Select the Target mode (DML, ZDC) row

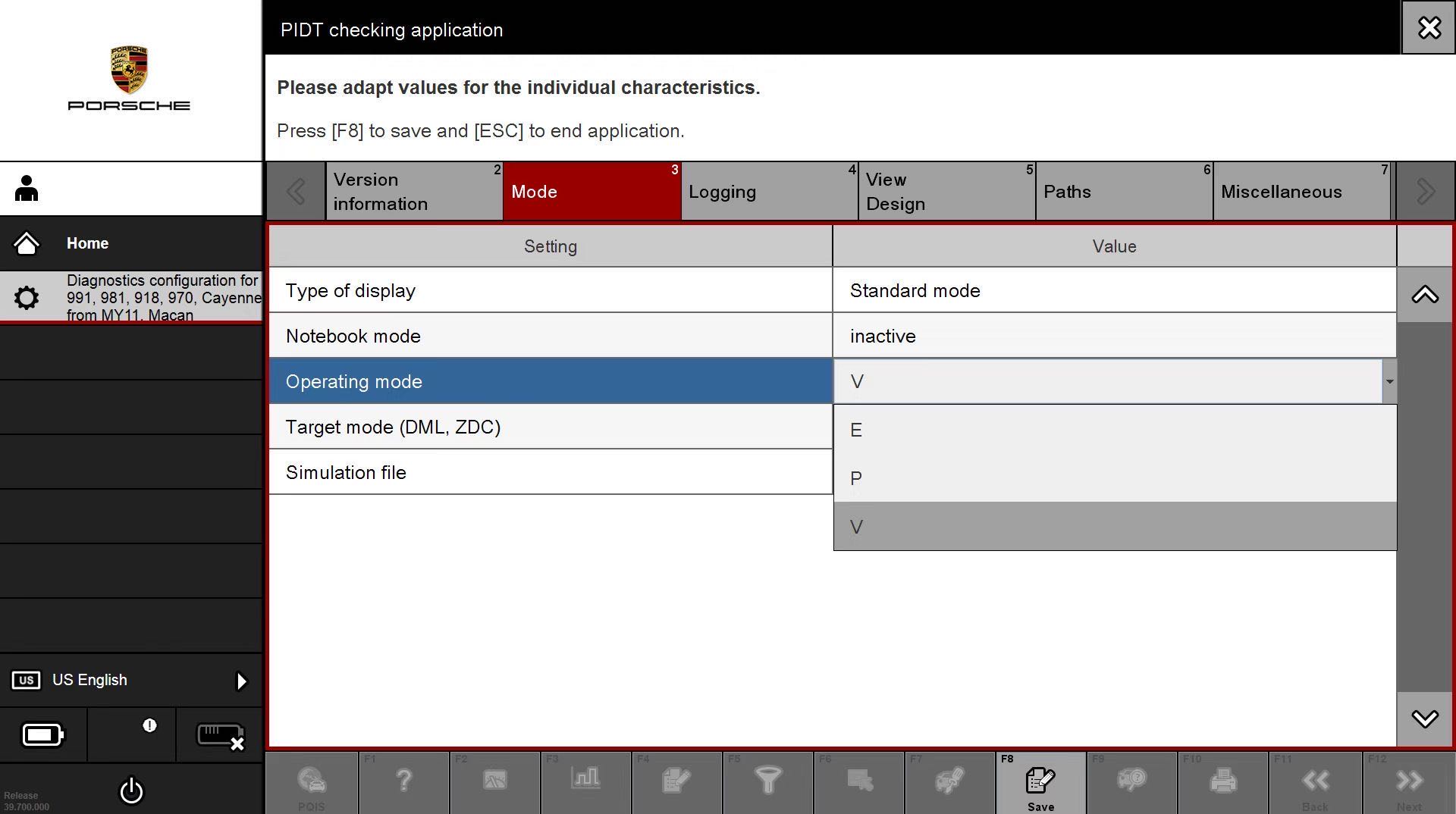(551, 427)
